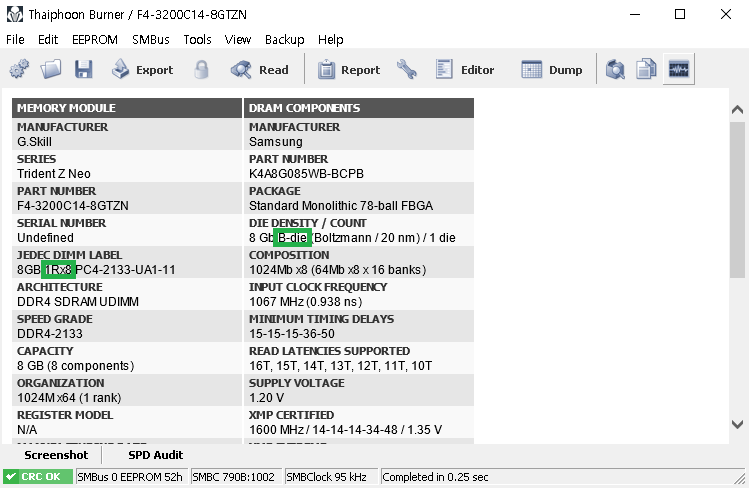Maximize the Thaiphoon Burner window

pyautogui.click(x=680, y=14)
